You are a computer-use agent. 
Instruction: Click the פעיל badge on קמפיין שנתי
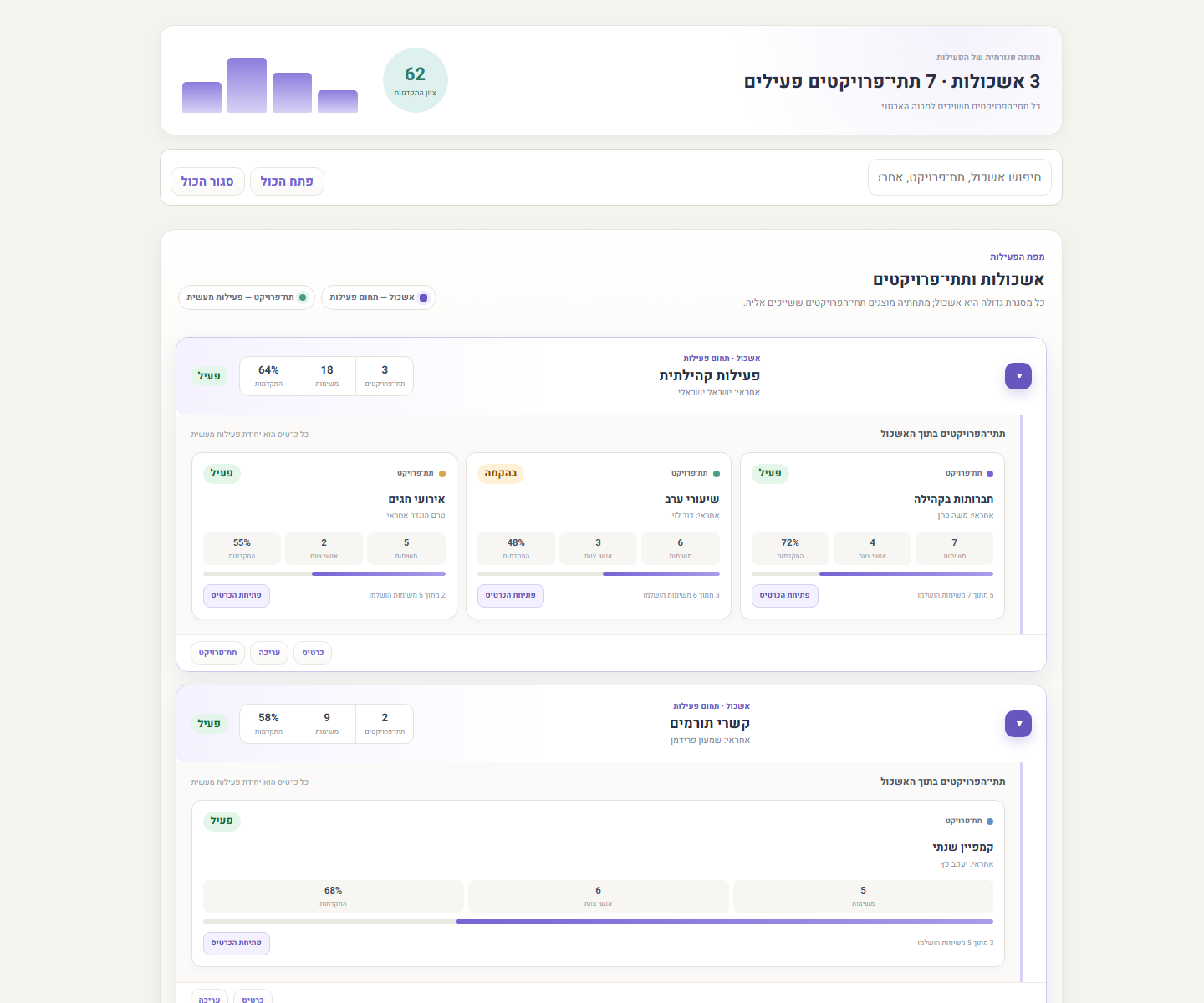(x=222, y=822)
